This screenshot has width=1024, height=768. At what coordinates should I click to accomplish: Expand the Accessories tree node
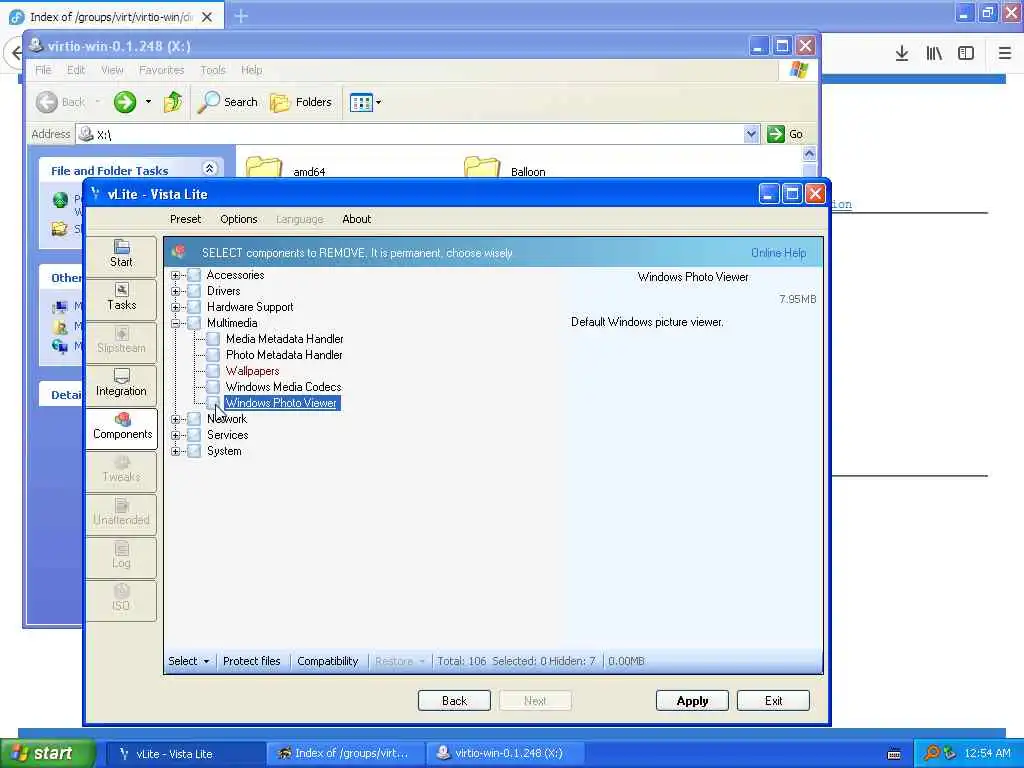tap(175, 276)
